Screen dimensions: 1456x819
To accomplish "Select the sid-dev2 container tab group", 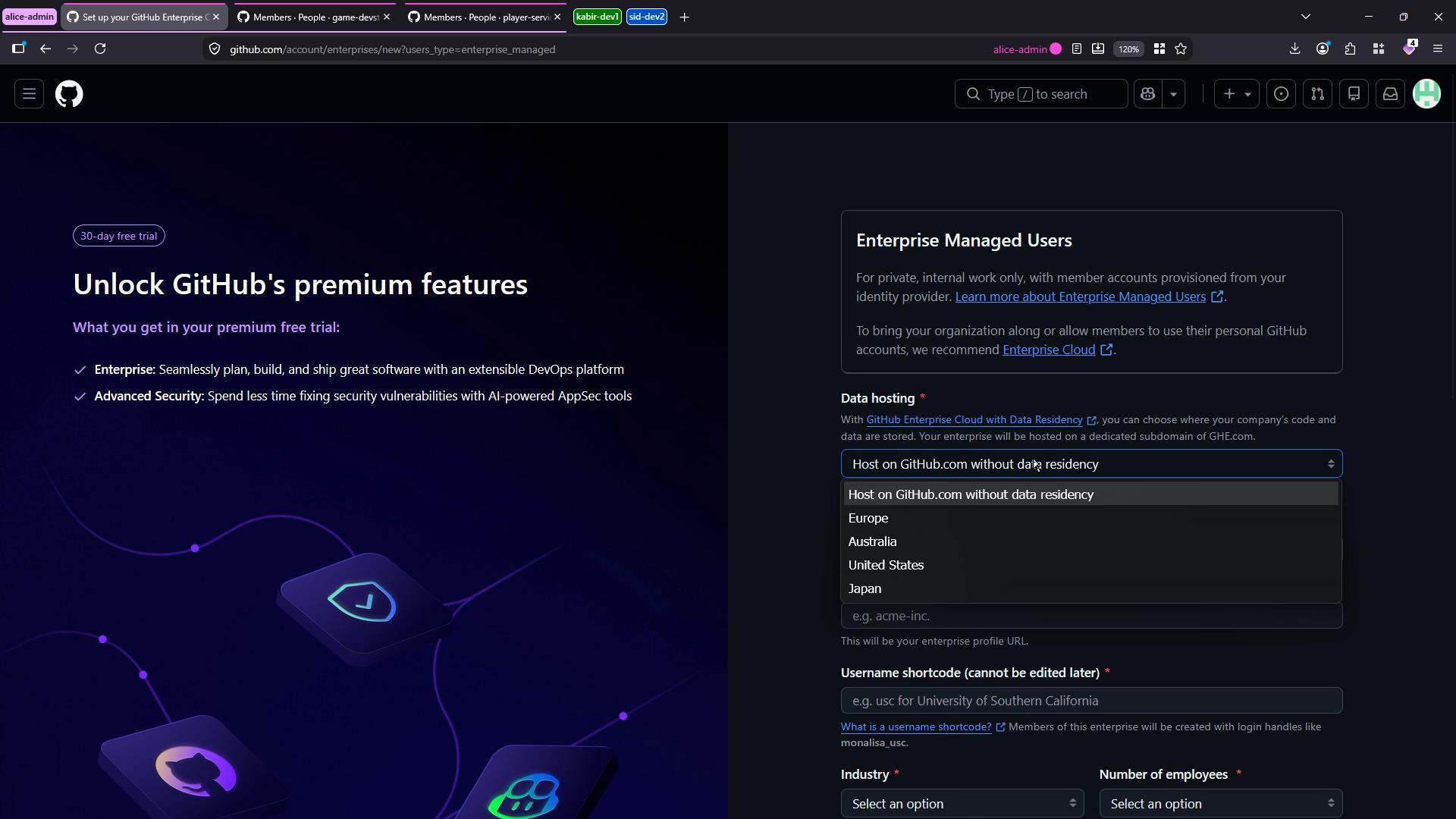I will [x=647, y=17].
